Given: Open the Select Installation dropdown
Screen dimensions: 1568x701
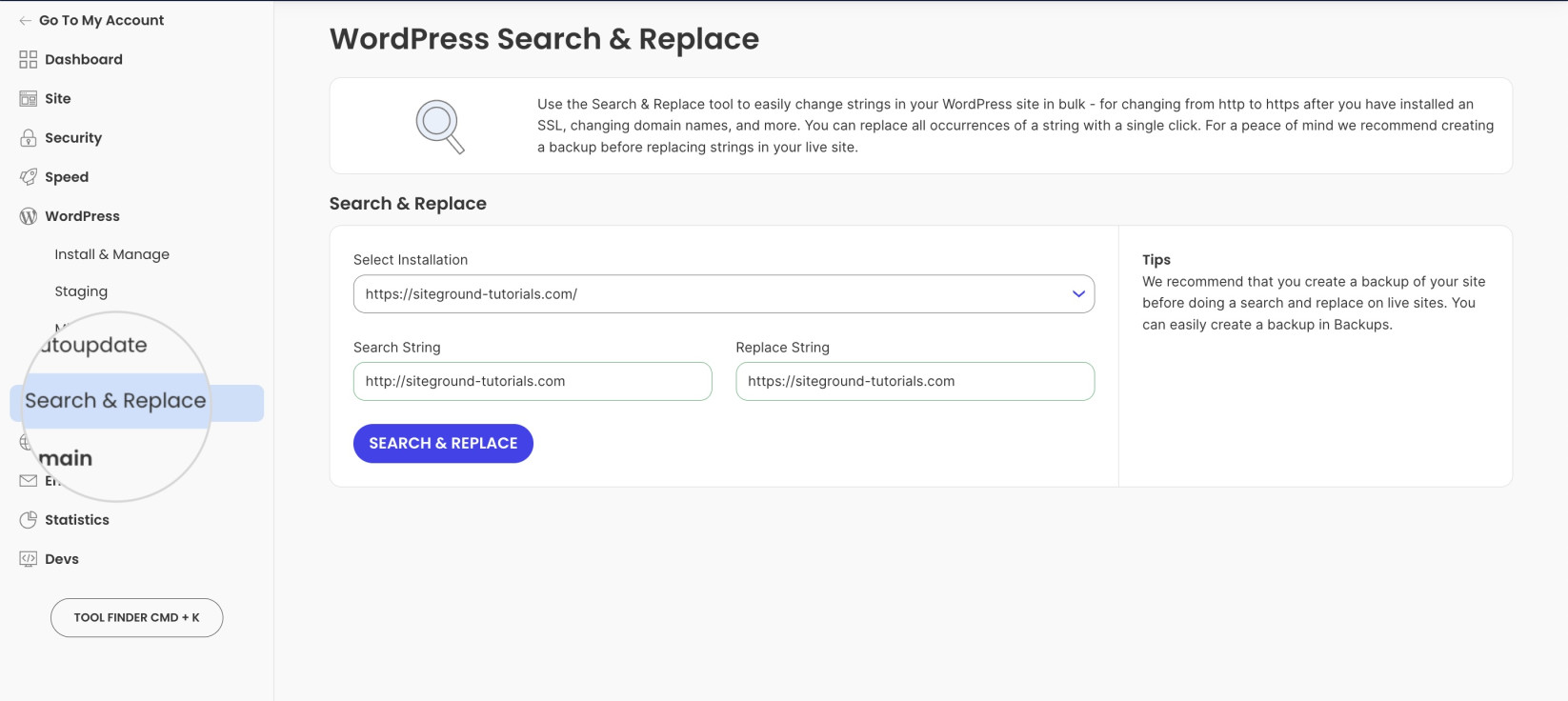Looking at the screenshot, I should tap(723, 294).
